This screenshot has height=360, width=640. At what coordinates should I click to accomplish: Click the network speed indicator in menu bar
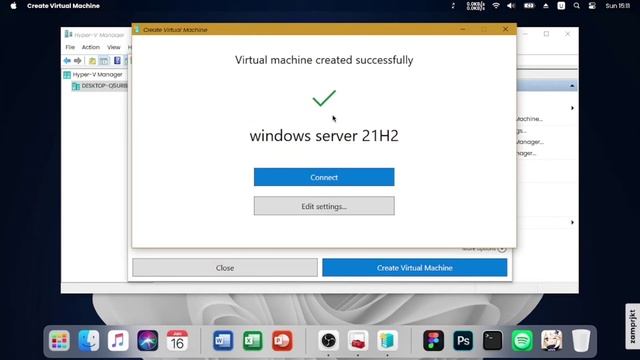[x=476, y=6]
